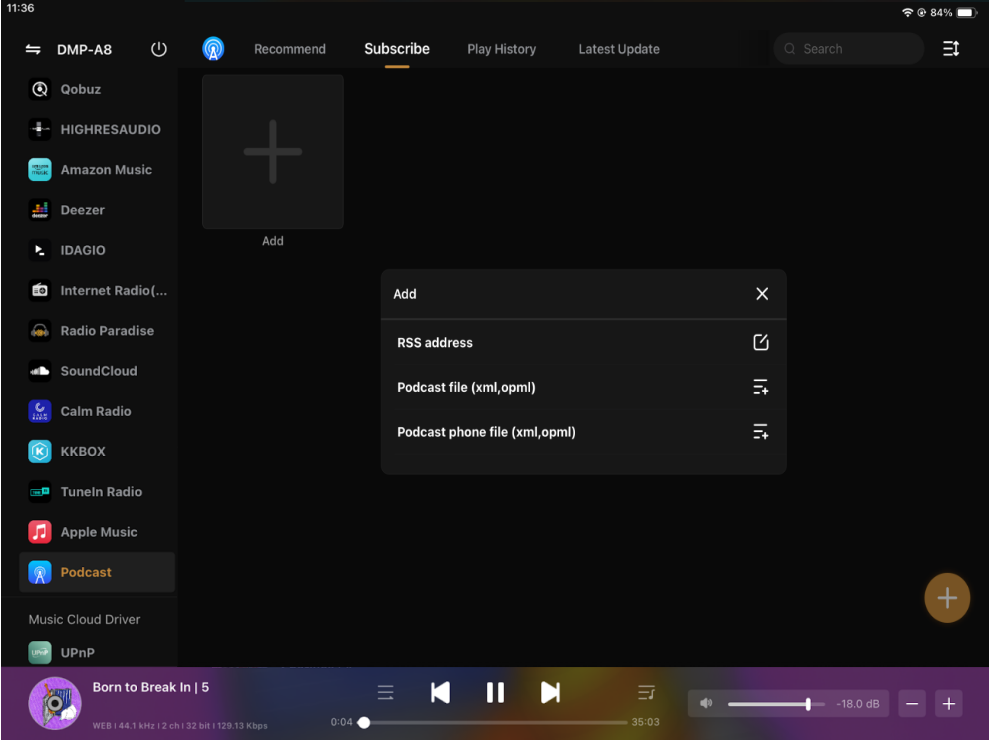
Task: Open the playback menu icon left of previous
Action: point(385,693)
